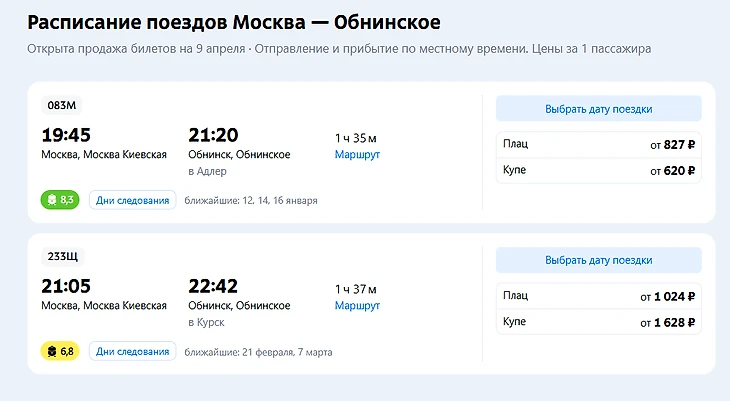Image resolution: width=730 pixels, height=401 pixels.
Task: Select Купе fare from 620 ₽
Action: coord(598,170)
